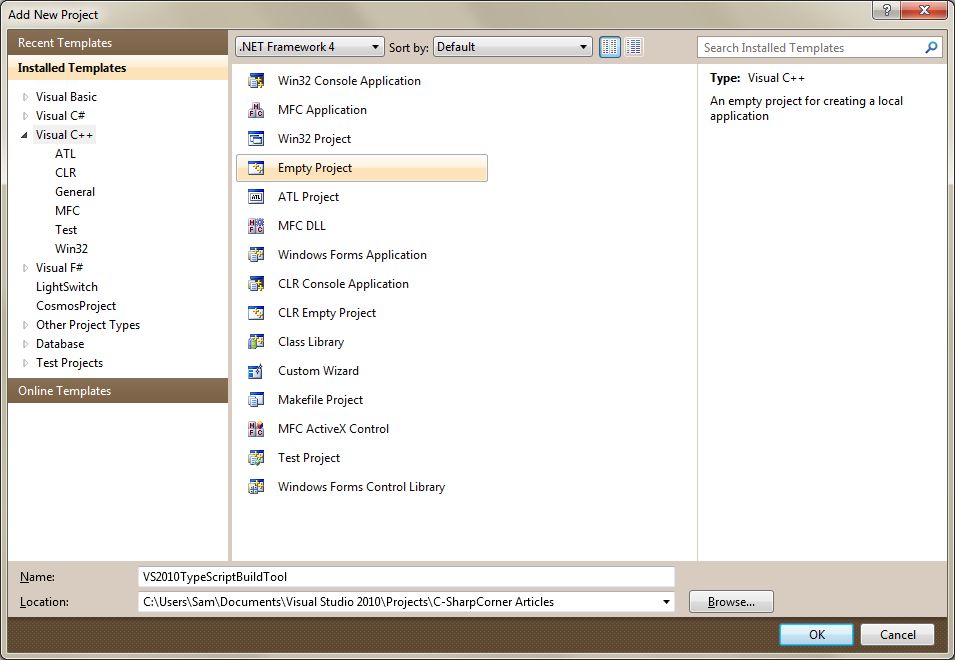Click Browse to choose a location
Image resolution: width=955 pixels, height=660 pixels.
point(731,602)
